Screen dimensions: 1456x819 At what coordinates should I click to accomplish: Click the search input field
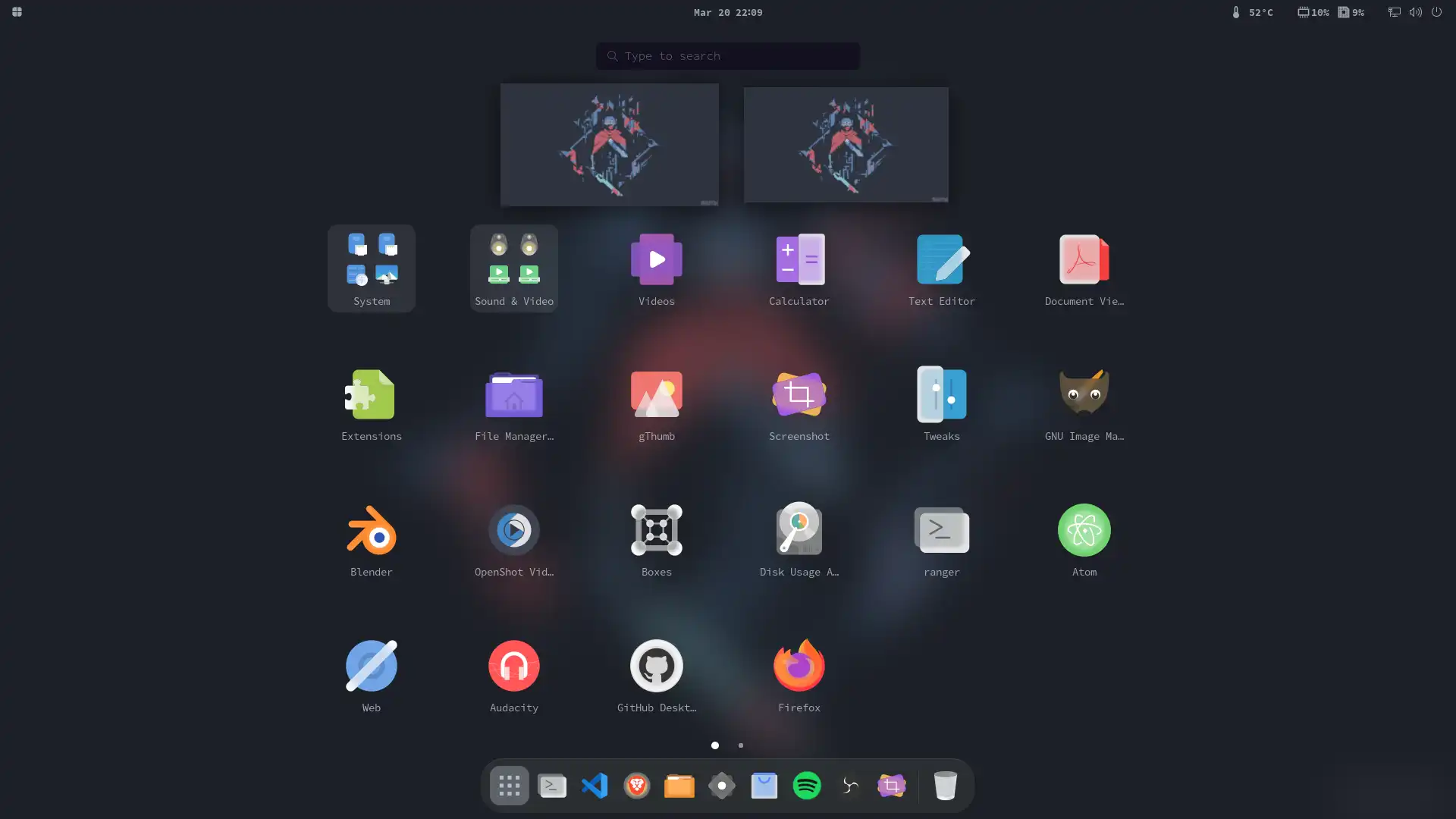point(728,55)
